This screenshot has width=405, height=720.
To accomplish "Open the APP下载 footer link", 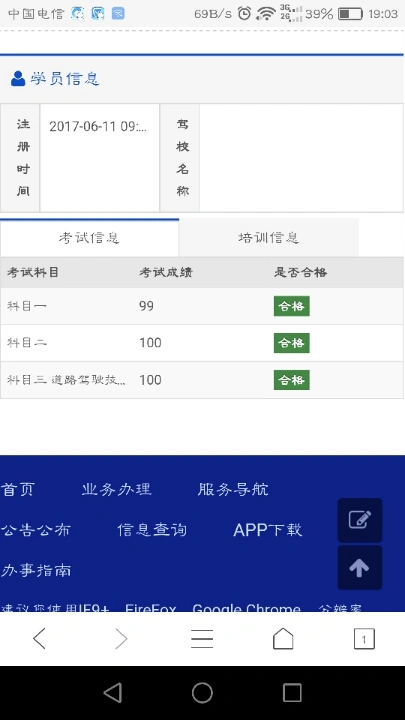I will click(x=268, y=530).
